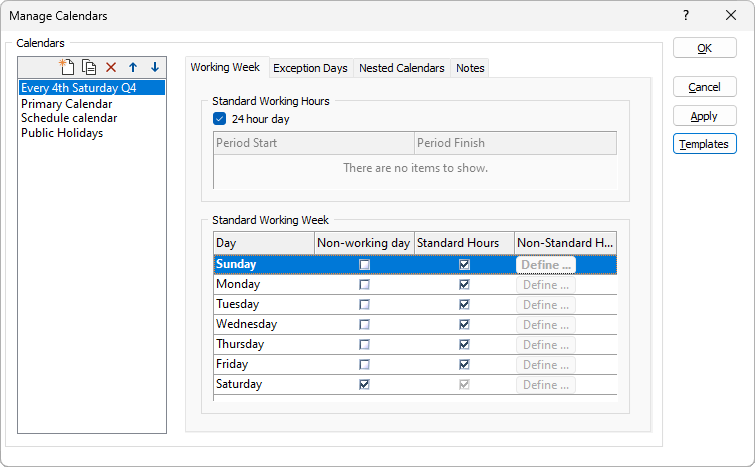This screenshot has width=755, height=467.
Task: Mark Monday as a non-working day
Action: (364, 285)
